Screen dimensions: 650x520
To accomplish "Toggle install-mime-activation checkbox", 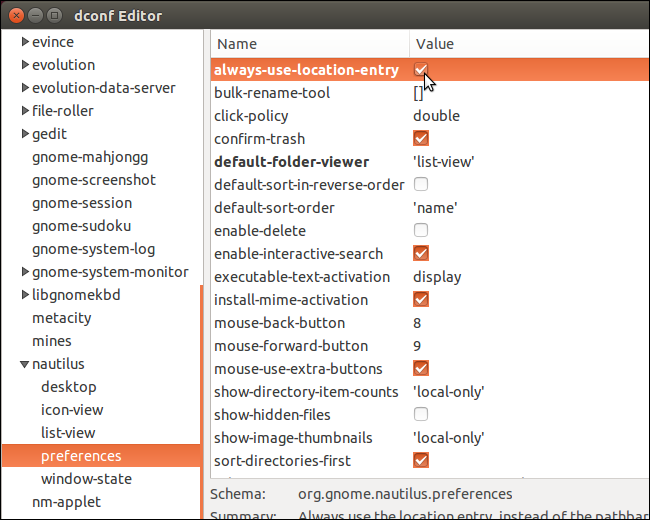I will click(x=420, y=299).
